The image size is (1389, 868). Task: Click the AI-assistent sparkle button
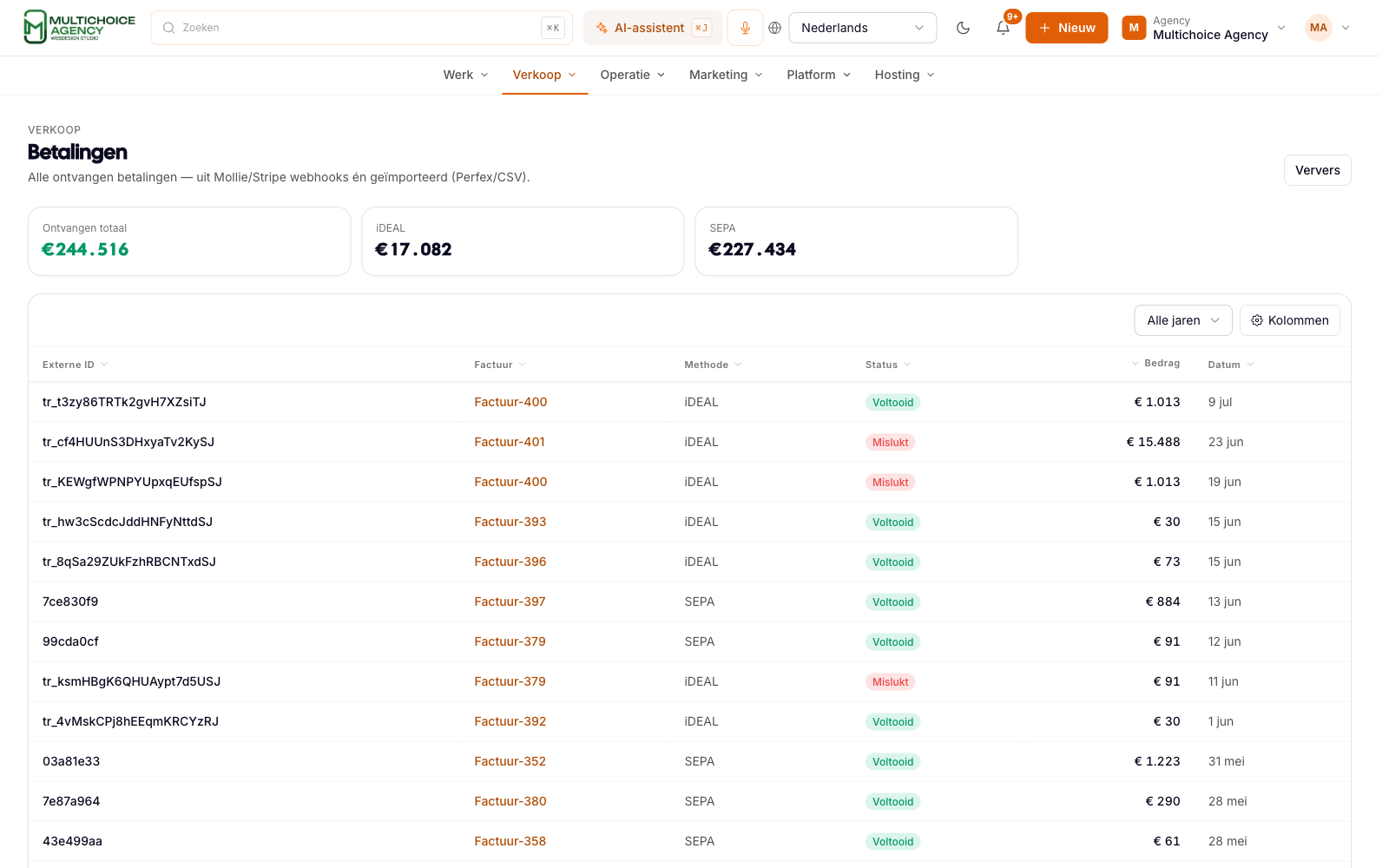point(653,28)
